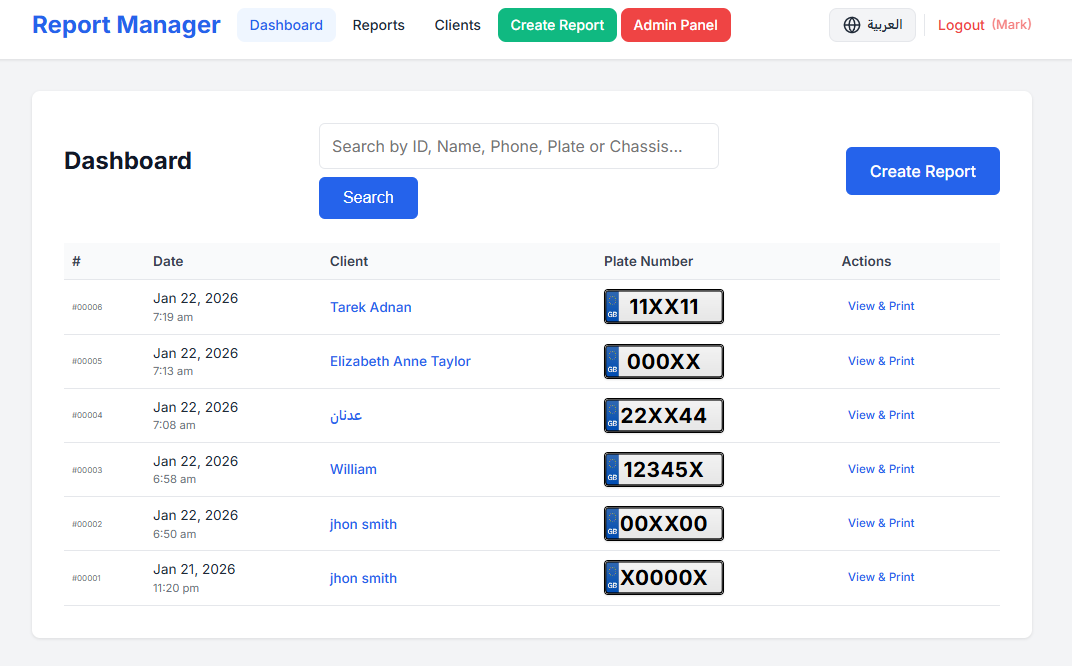1072x666 pixels.
Task: Click the search input field
Action: click(518, 146)
